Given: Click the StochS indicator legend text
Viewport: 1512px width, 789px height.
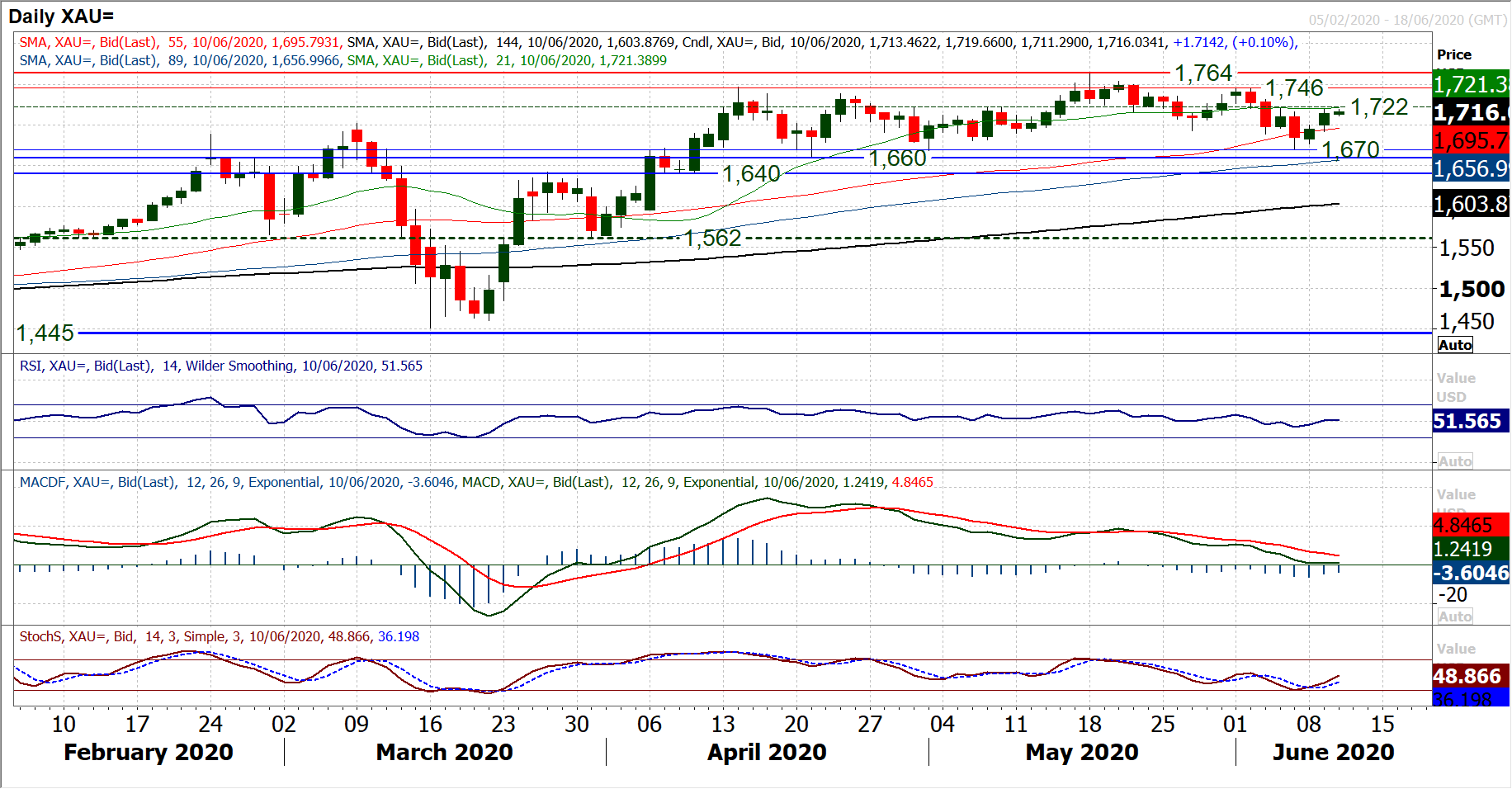Looking at the screenshot, I should coord(219,636).
